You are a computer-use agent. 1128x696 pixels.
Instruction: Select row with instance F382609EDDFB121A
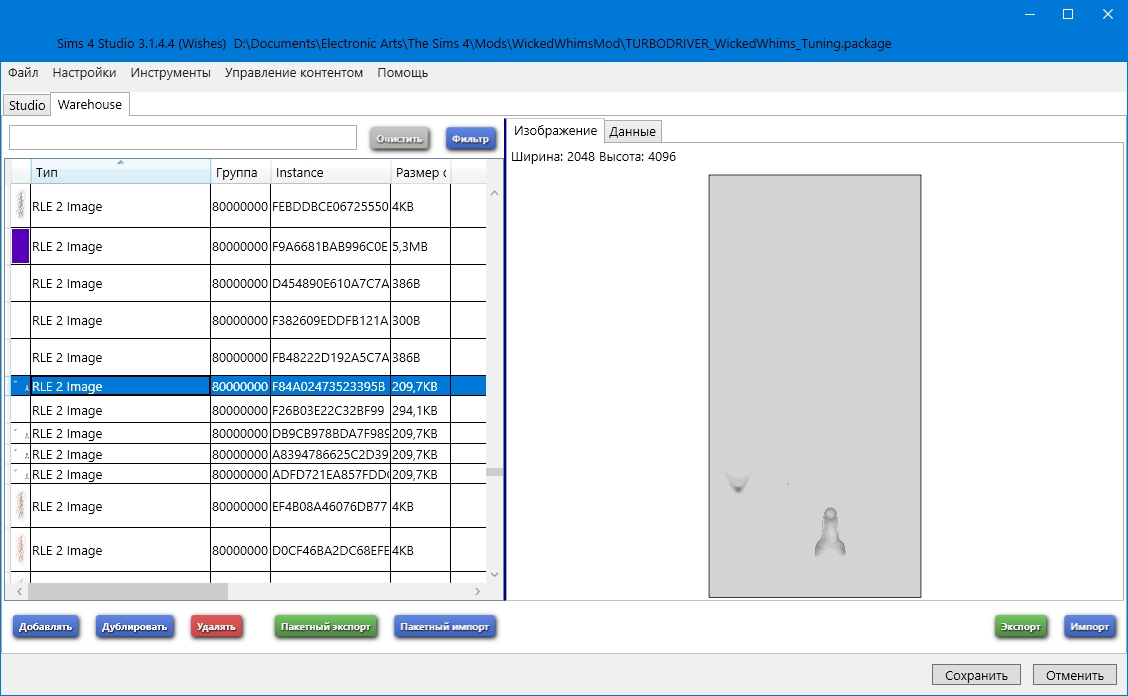coord(248,320)
